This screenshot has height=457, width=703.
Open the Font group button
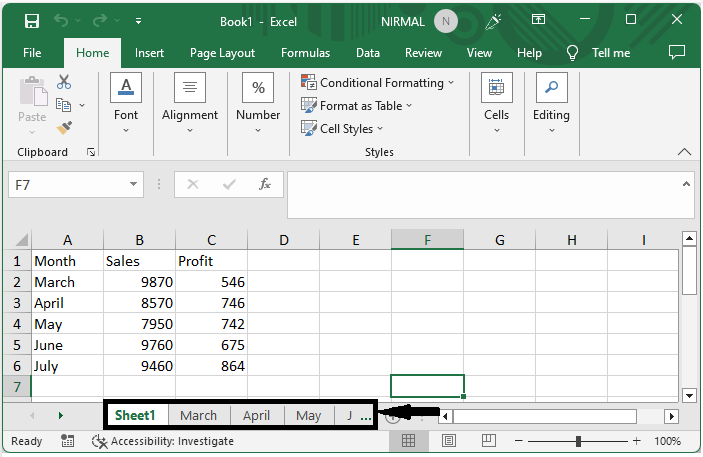[126, 103]
